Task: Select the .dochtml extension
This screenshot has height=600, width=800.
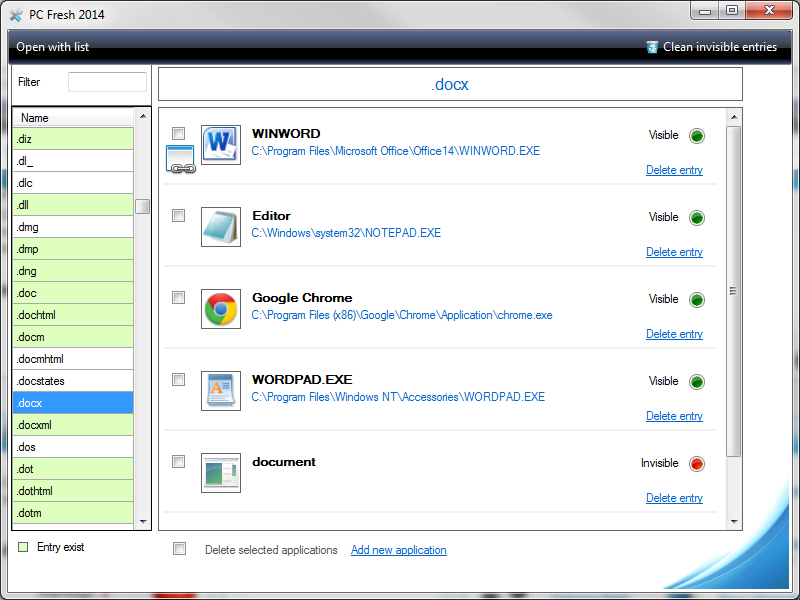Action: click(x=73, y=315)
